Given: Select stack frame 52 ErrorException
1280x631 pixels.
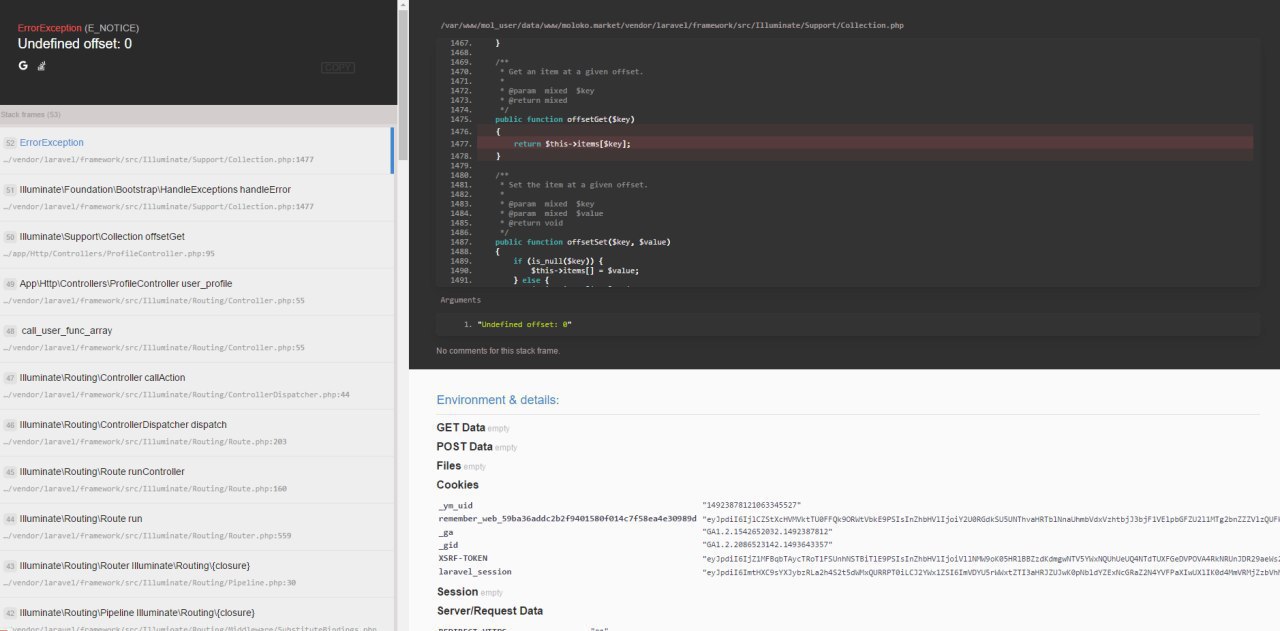Looking at the screenshot, I should click(197, 150).
